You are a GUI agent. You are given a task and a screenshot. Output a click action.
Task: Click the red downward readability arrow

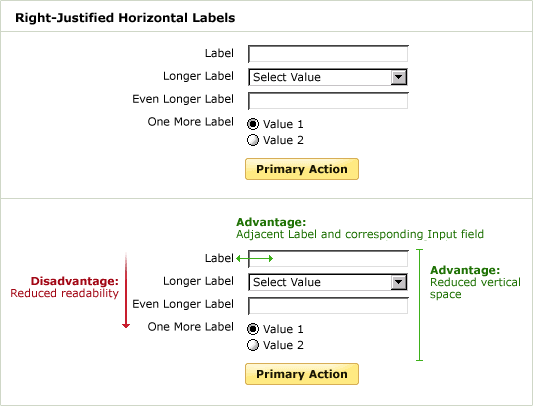click(126, 290)
